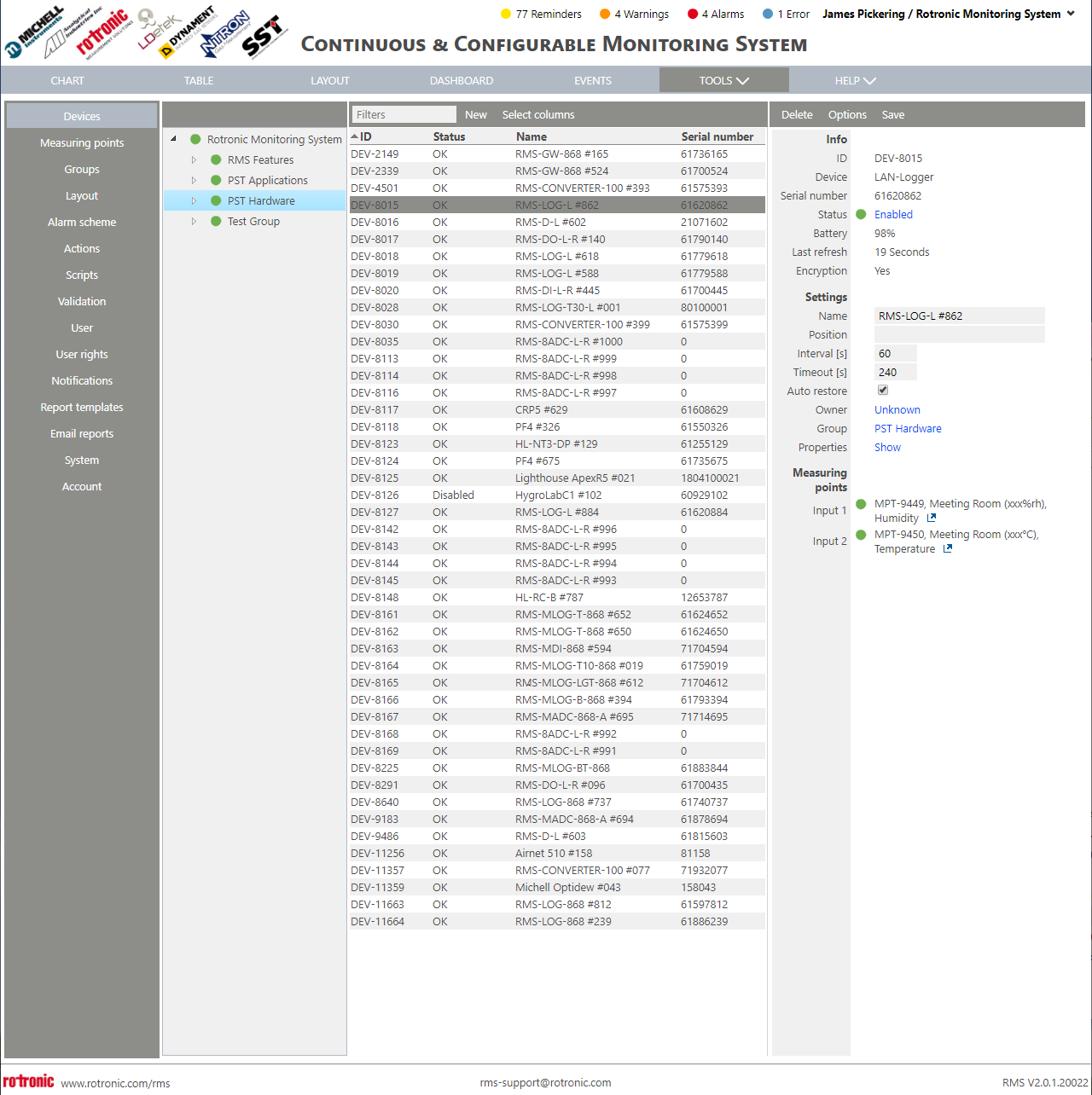Open James Pickering account dropdown
Viewport: 1092px width, 1095px height.
(x=948, y=14)
